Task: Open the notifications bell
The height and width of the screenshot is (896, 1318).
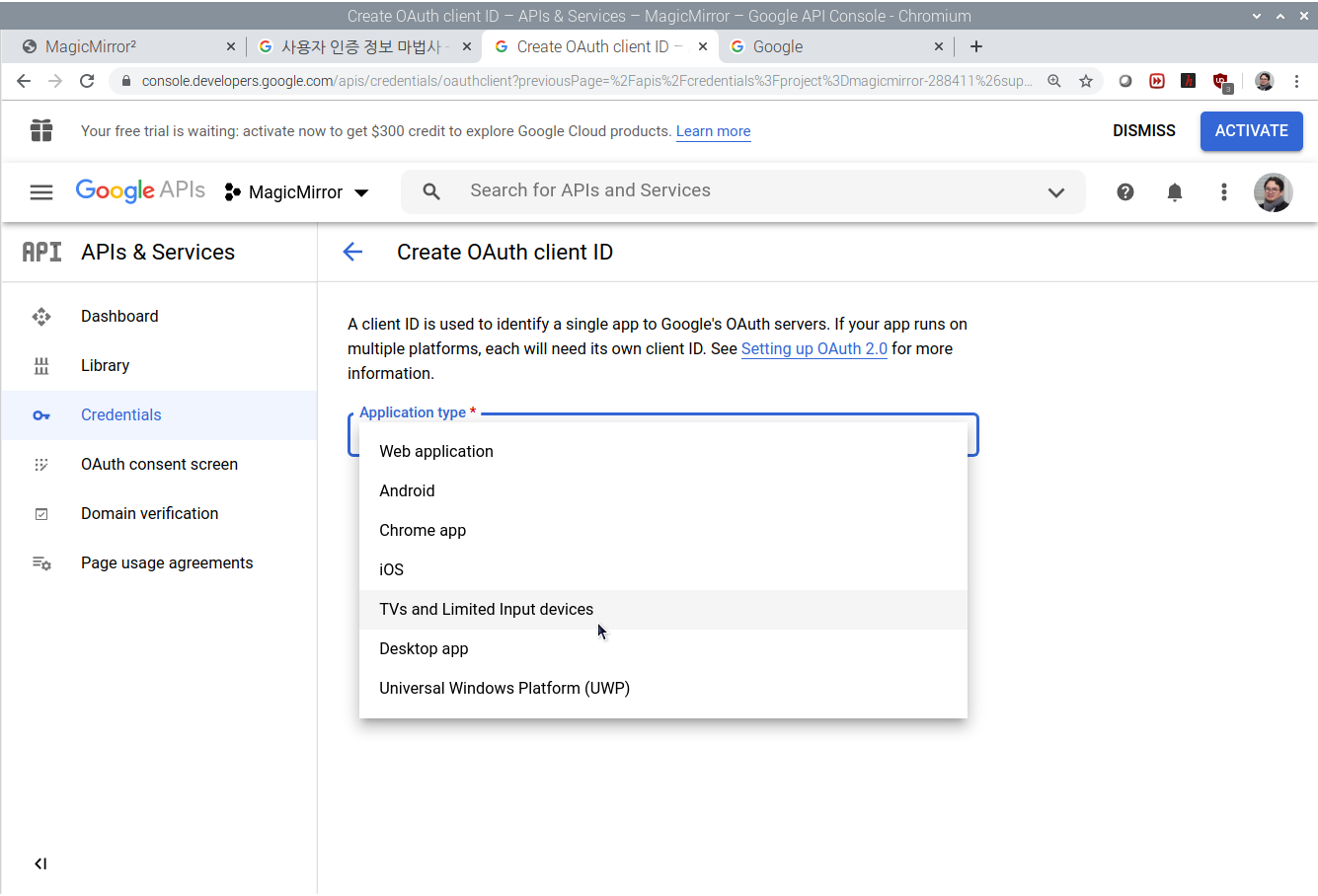Action: coord(1175,192)
